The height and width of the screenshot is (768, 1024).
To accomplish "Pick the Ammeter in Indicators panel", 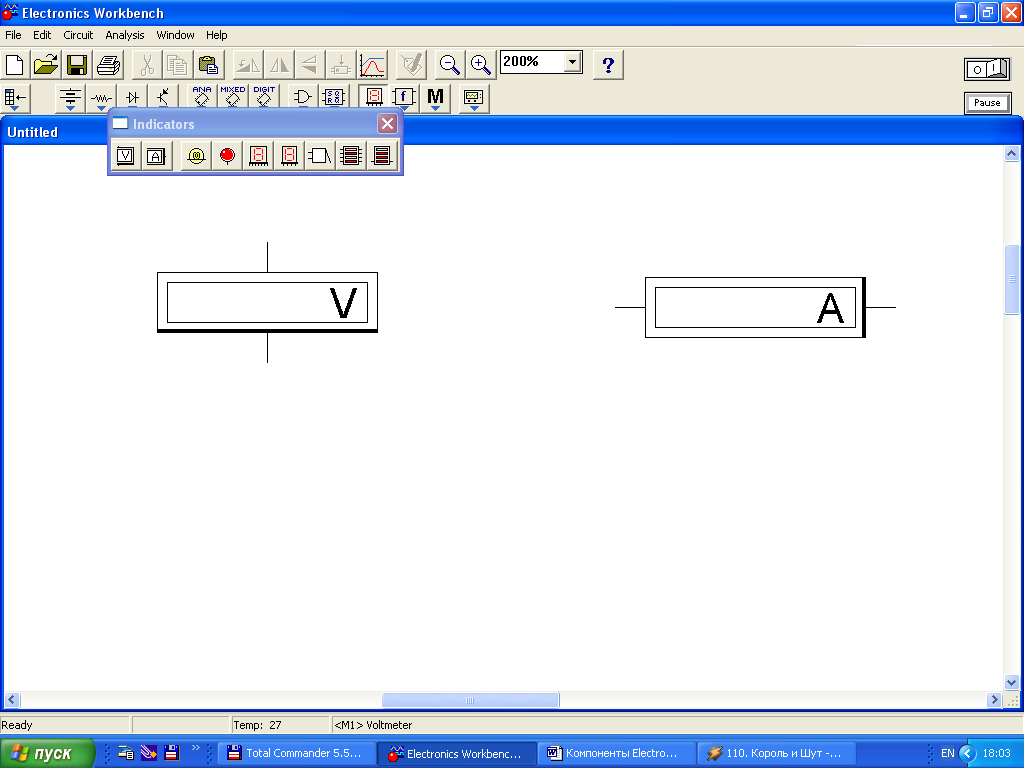I will click(156, 156).
